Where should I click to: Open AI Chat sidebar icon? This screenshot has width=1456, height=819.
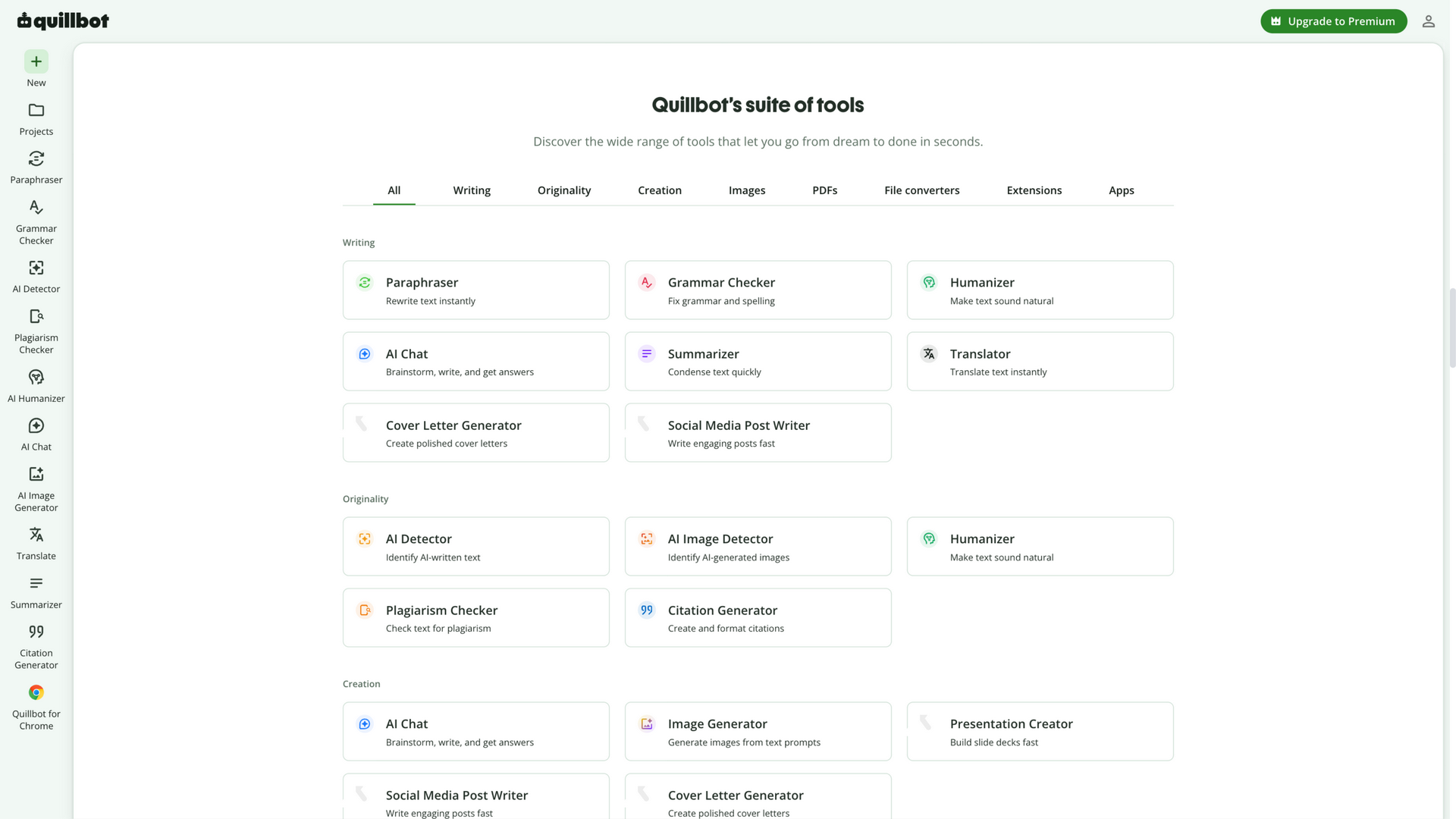36,426
